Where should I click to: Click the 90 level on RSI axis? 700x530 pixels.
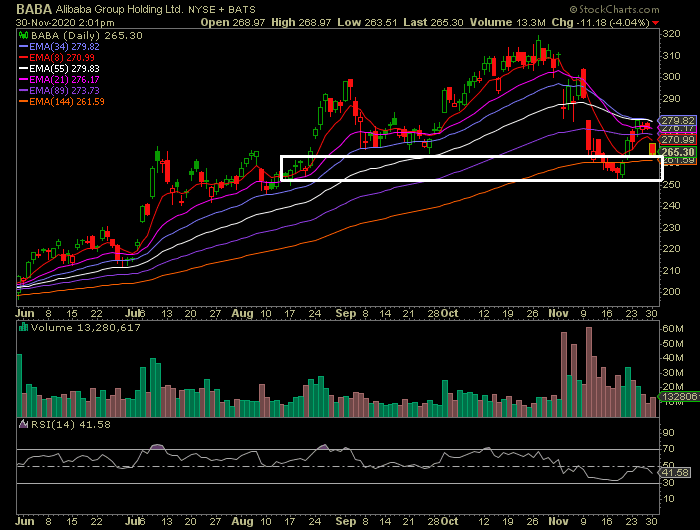coord(669,433)
